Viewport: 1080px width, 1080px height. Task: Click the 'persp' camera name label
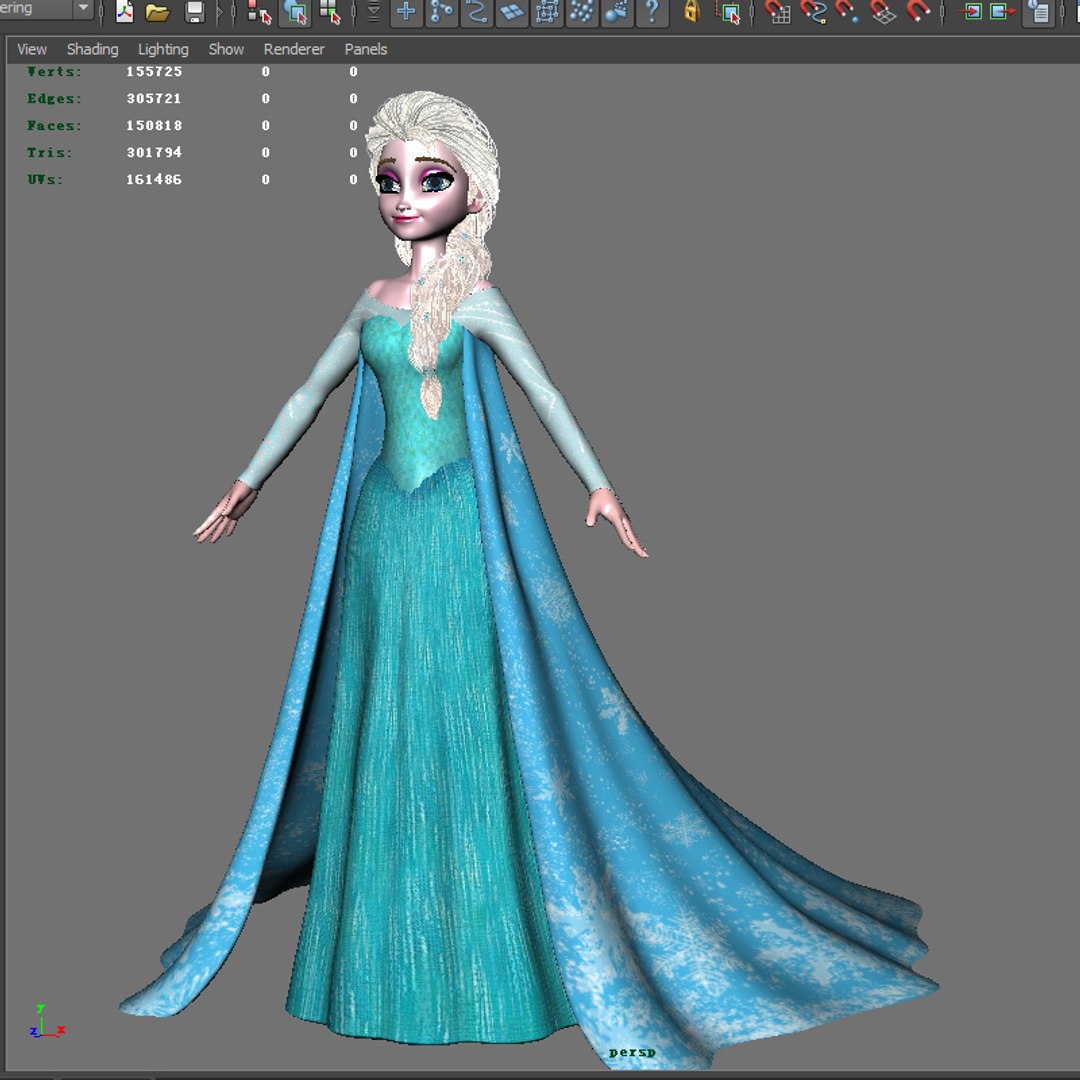tap(632, 1052)
